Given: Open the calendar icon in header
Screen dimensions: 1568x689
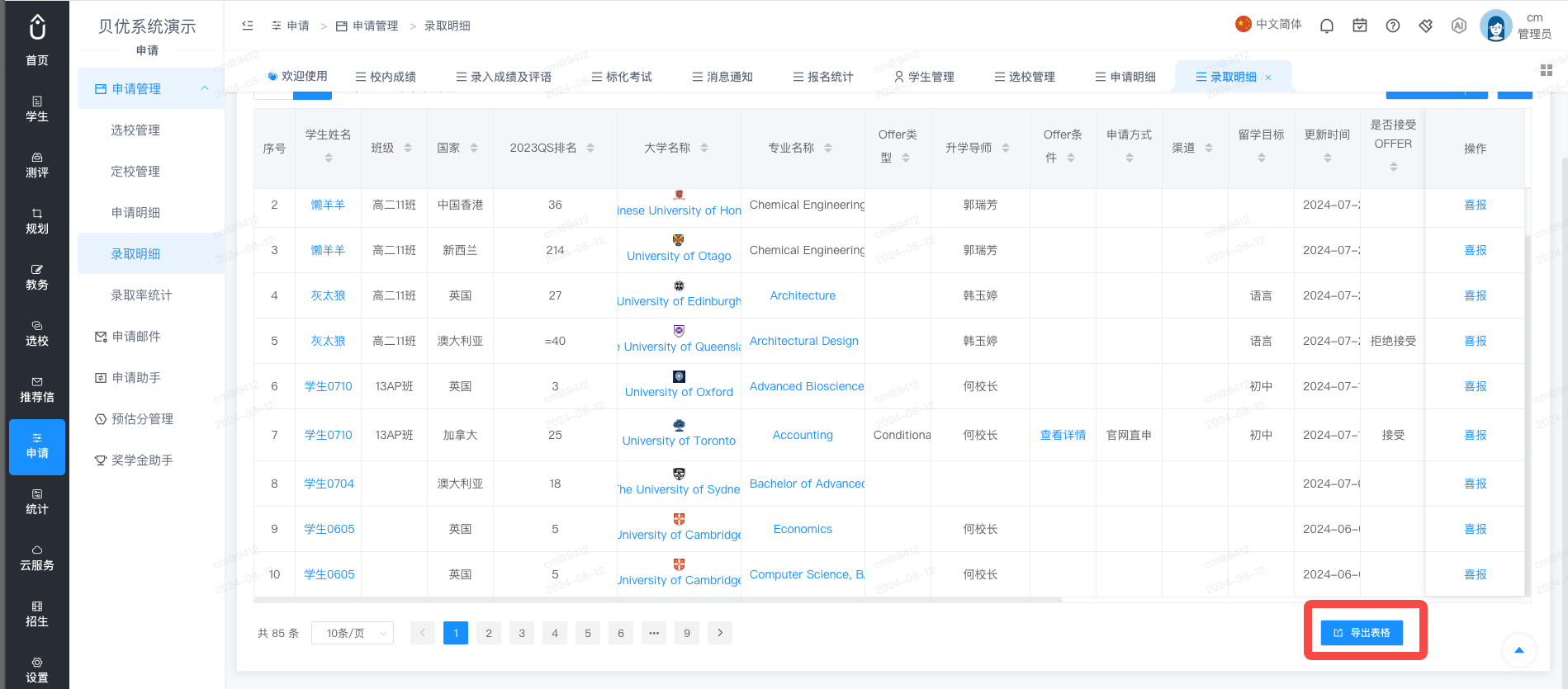Looking at the screenshot, I should coord(1359,26).
